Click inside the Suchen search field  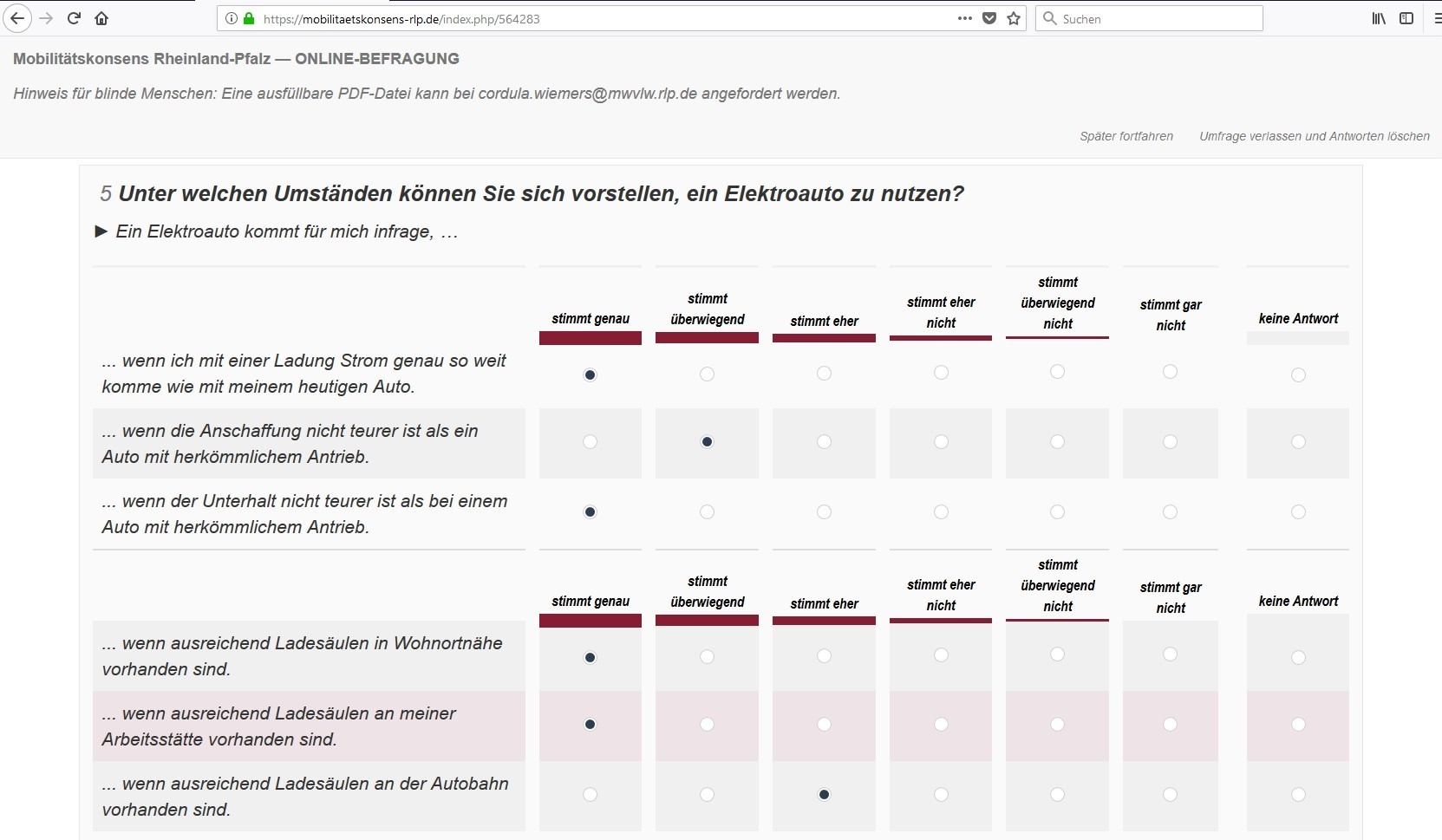[x=1149, y=18]
